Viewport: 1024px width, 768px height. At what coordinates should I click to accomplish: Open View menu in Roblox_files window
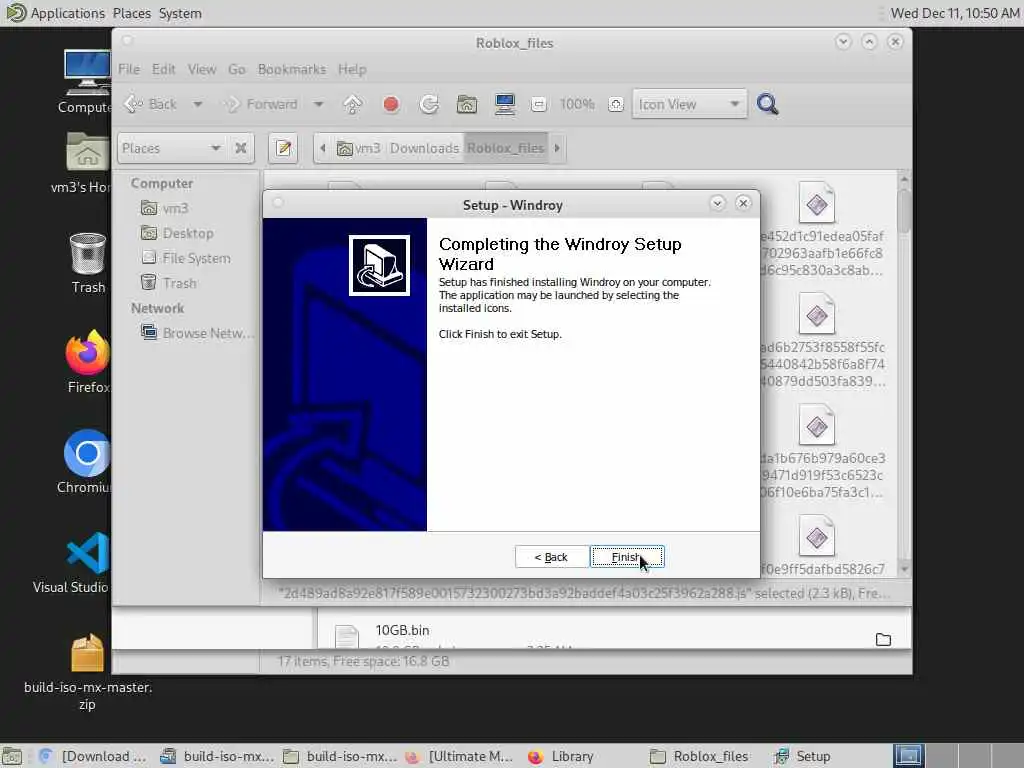[202, 69]
